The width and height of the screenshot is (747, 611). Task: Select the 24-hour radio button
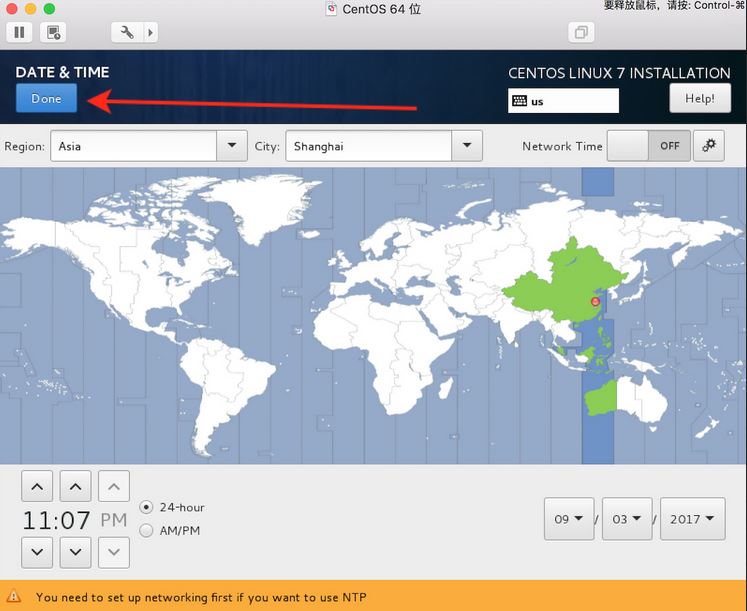tap(146, 507)
